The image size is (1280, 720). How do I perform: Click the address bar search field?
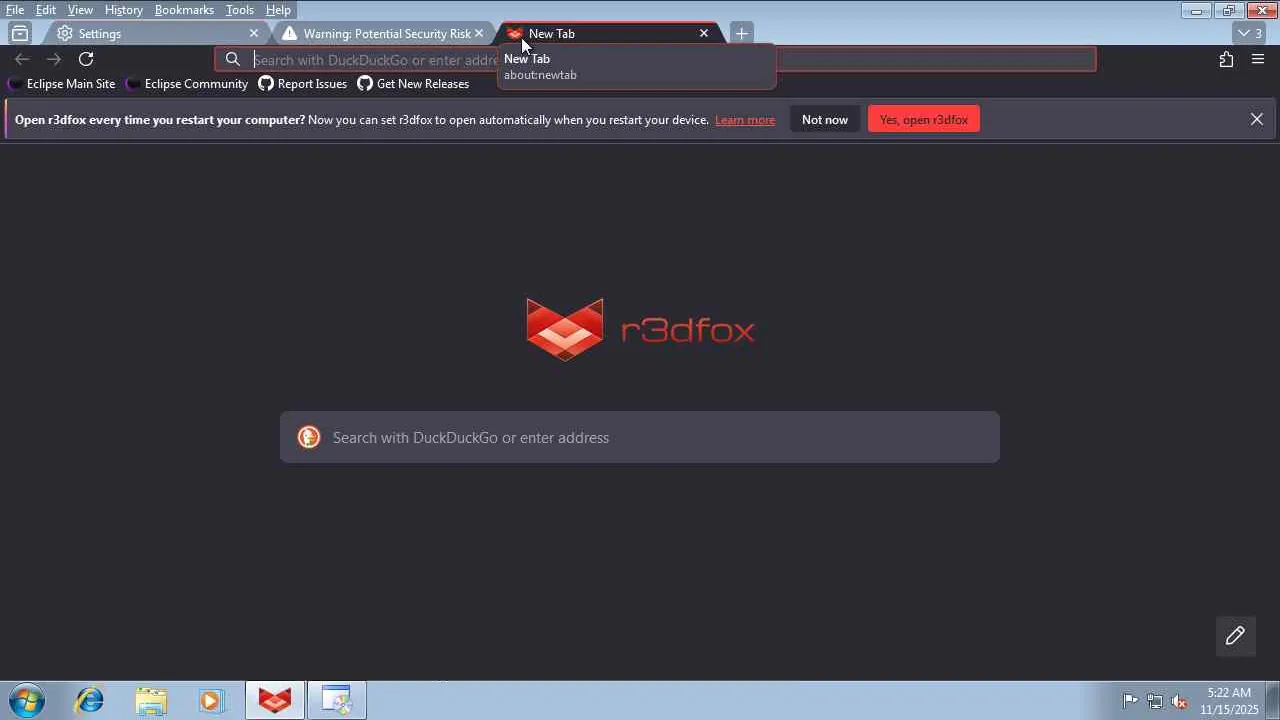(655, 59)
